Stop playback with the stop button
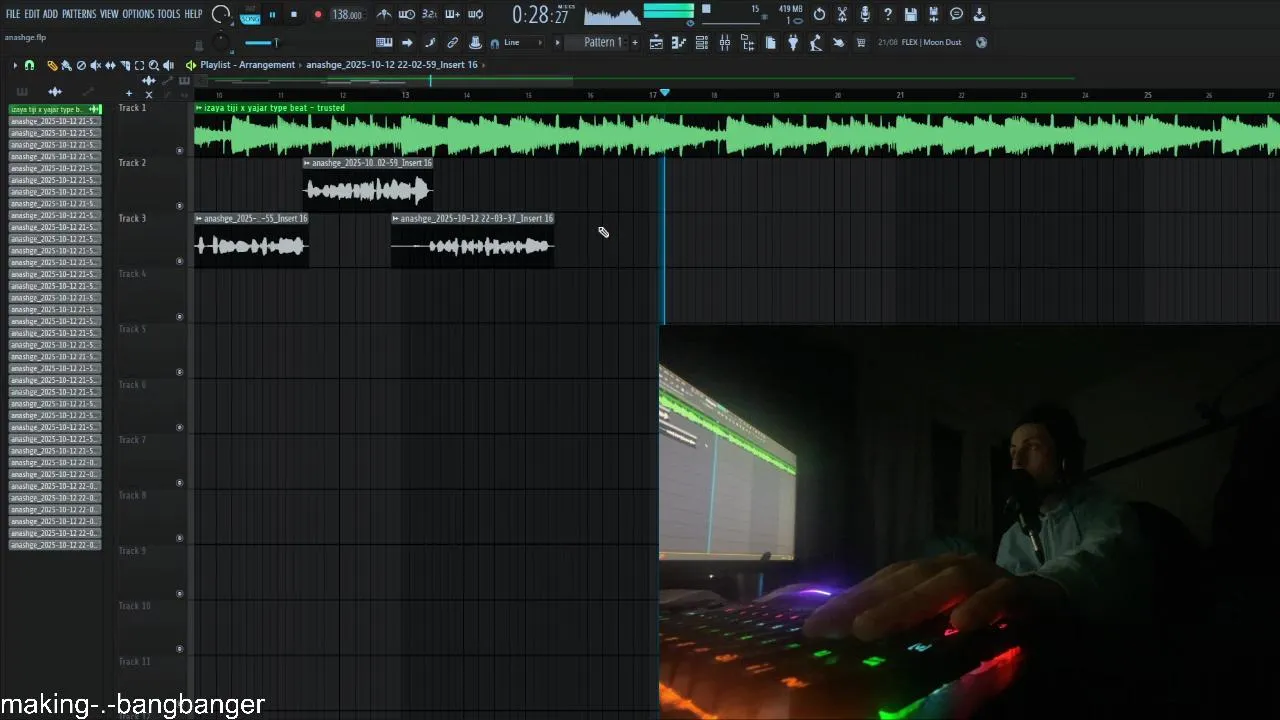Viewport: 1280px width, 720px height. [x=294, y=15]
